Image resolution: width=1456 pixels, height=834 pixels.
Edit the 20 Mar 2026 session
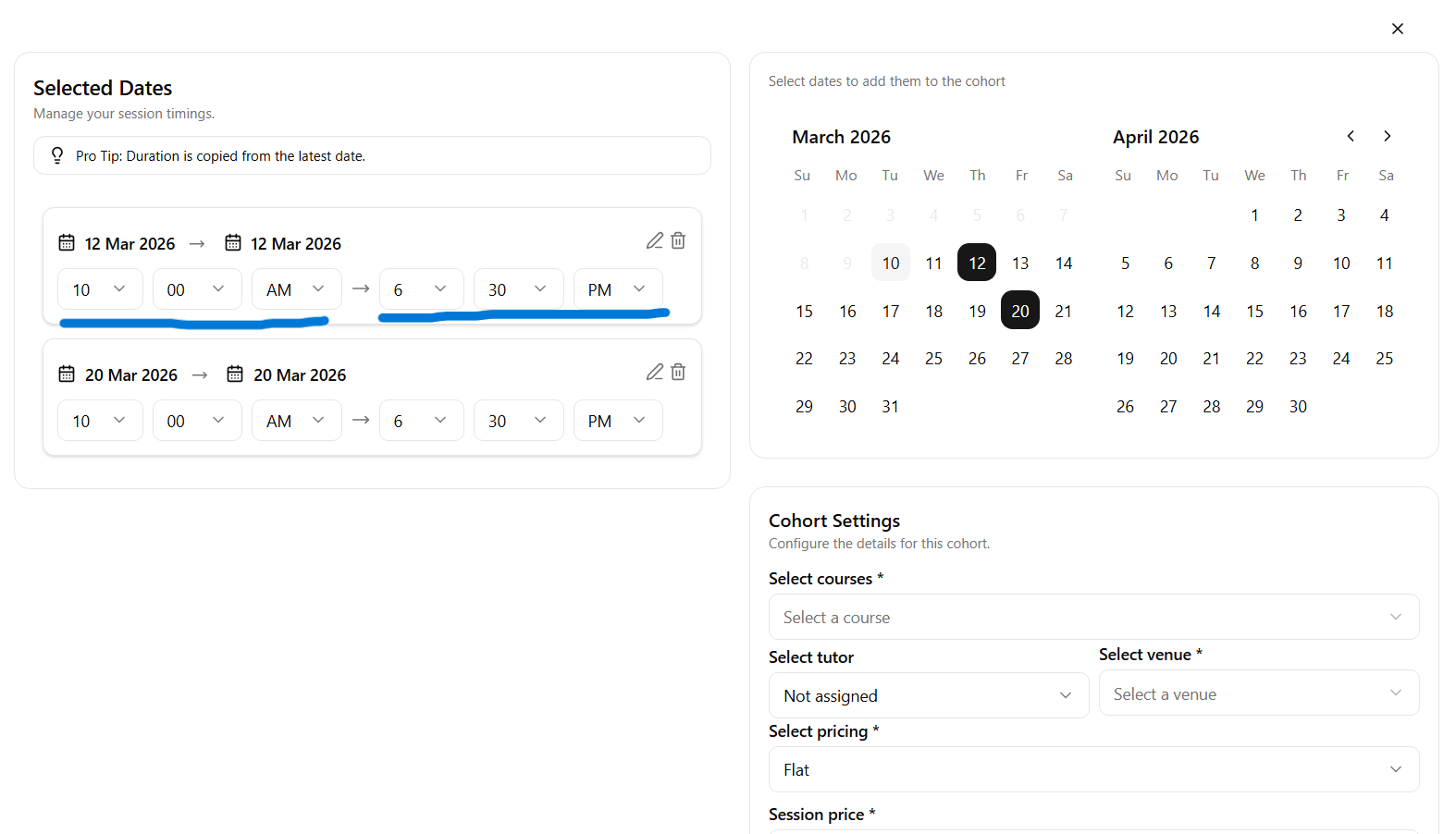[x=654, y=372]
